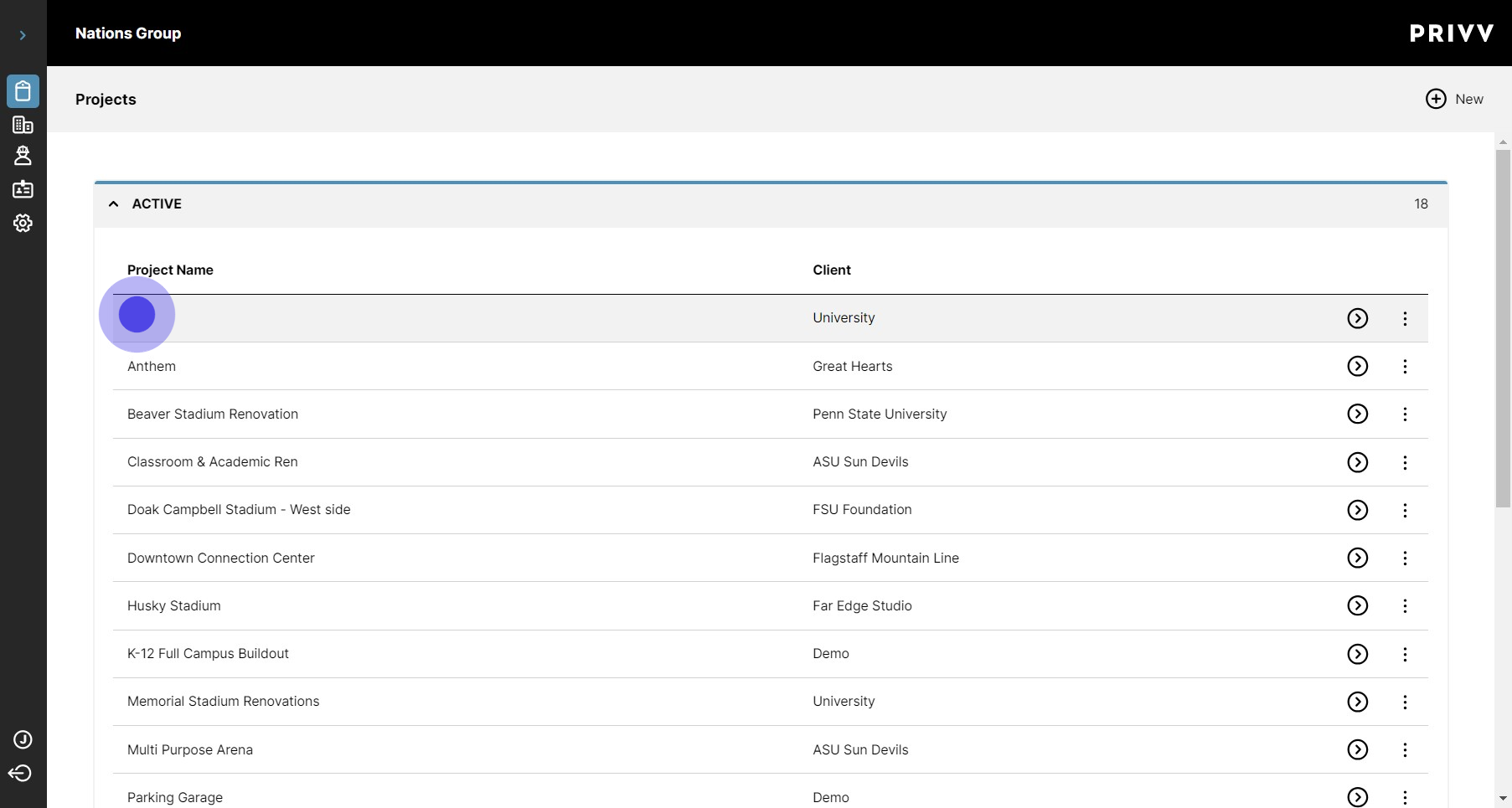This screenshot has width=1512, height=808.
Task: Click the scrollbar up arrow
Action: pyautogui.click(x=1503, y=142)
